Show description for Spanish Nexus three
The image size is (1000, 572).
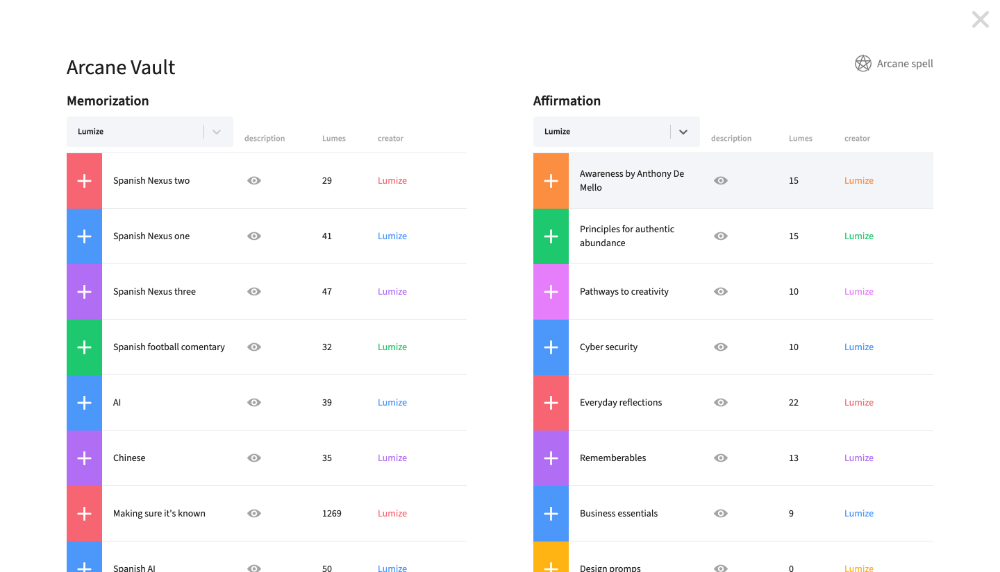point(254,291)
